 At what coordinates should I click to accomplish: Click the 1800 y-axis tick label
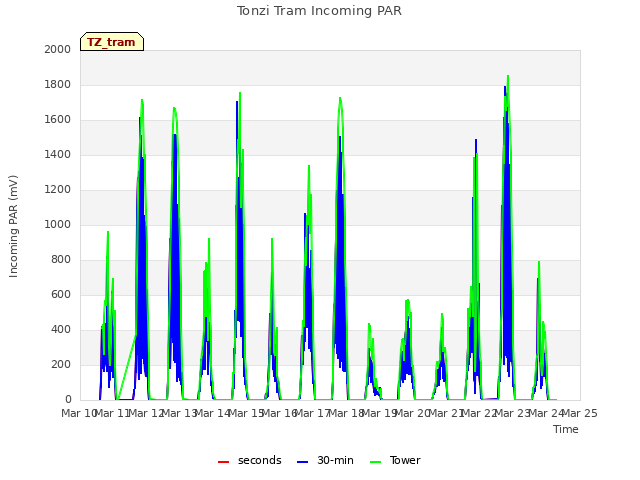(x=58, y=84)
